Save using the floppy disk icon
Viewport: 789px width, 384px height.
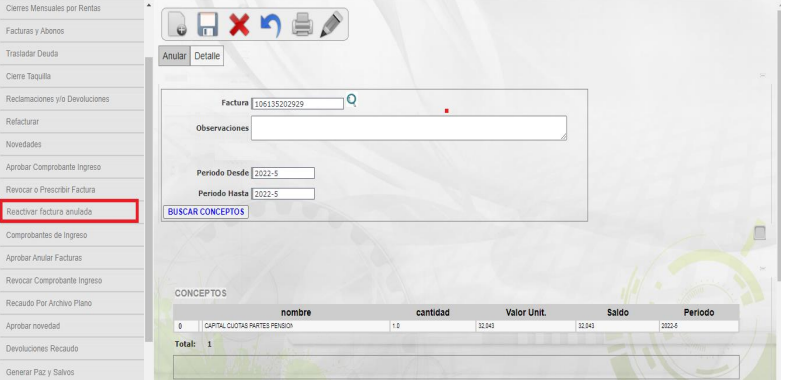tap(207, 24)
